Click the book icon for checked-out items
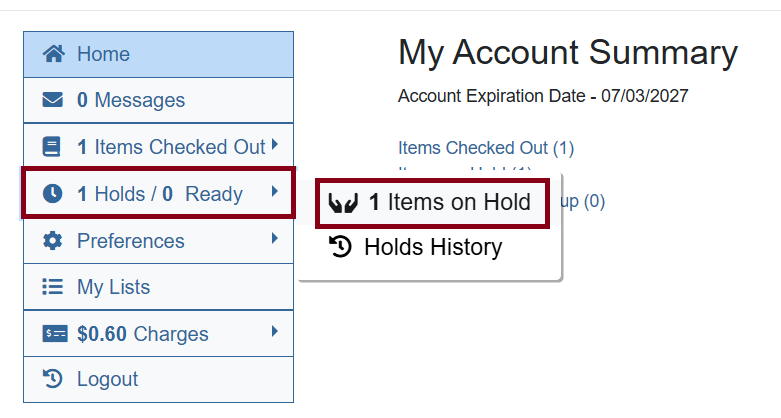781x418 pixels. (53, 147)
